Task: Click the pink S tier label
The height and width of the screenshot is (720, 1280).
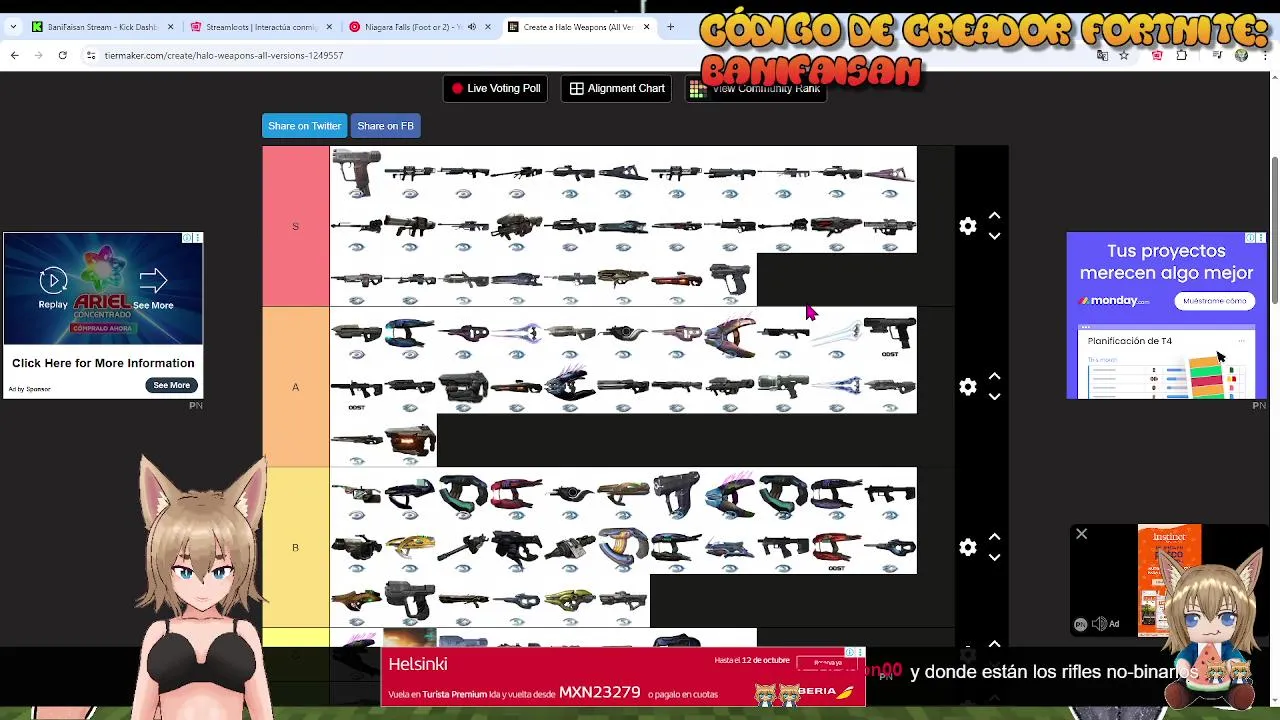Action: pyautogui.click(x=295, y=226)
